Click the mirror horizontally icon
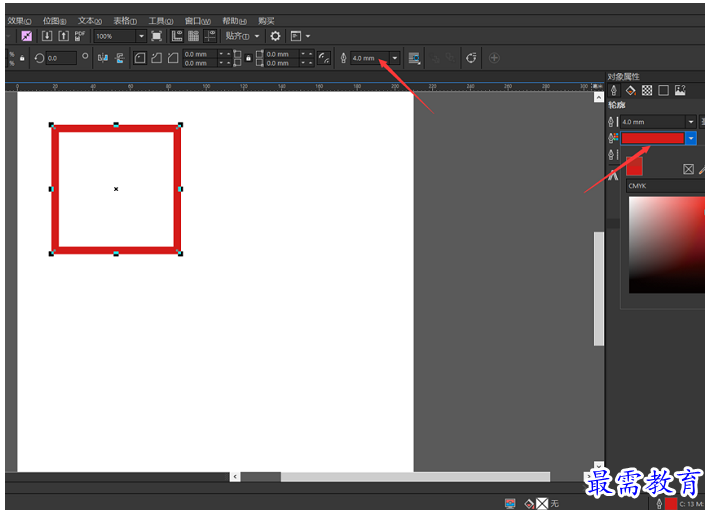 tap(103, 58)
